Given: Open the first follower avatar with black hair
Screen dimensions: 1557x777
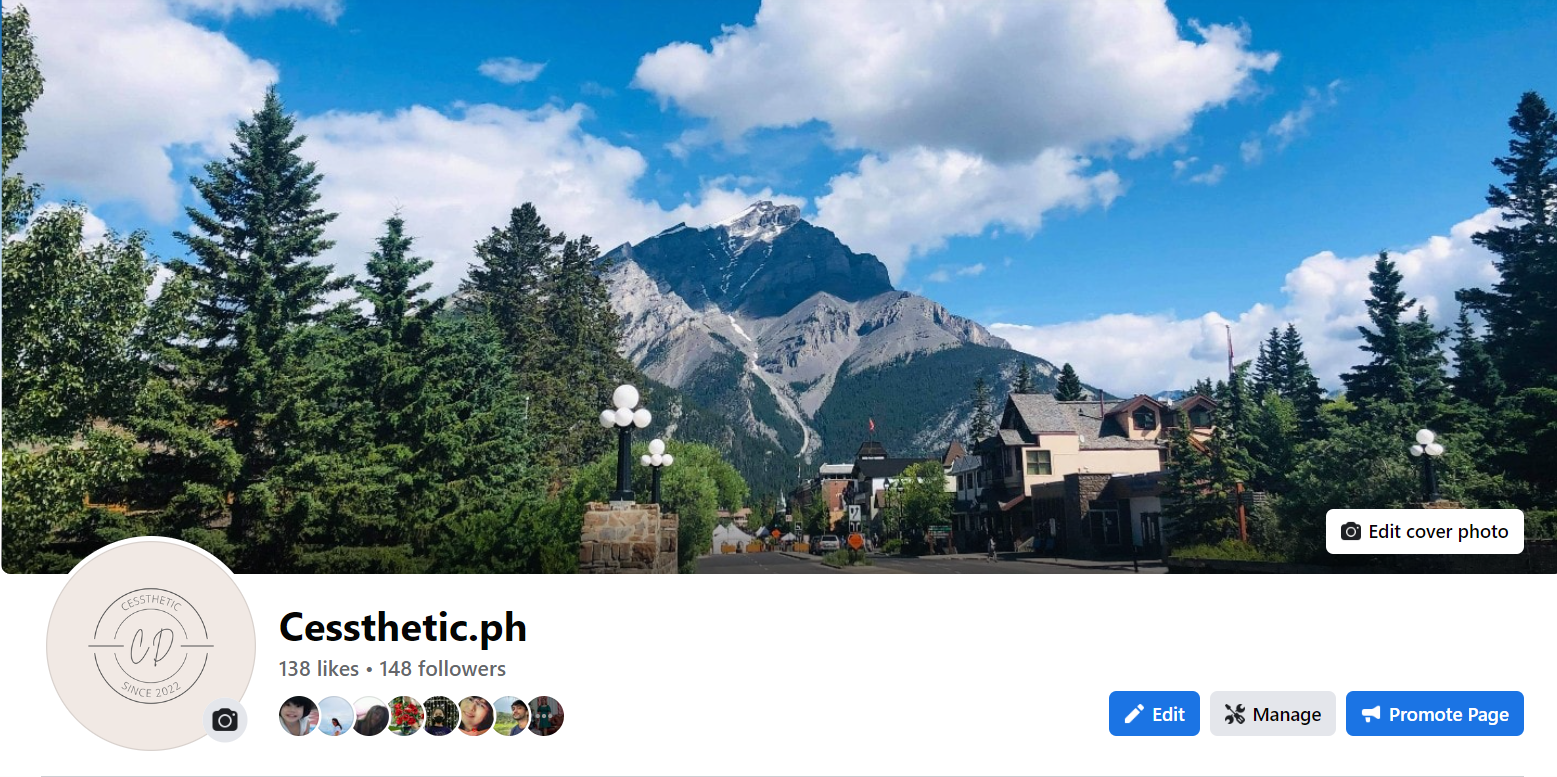Looking at the screenshot, I should click(298, 716).
